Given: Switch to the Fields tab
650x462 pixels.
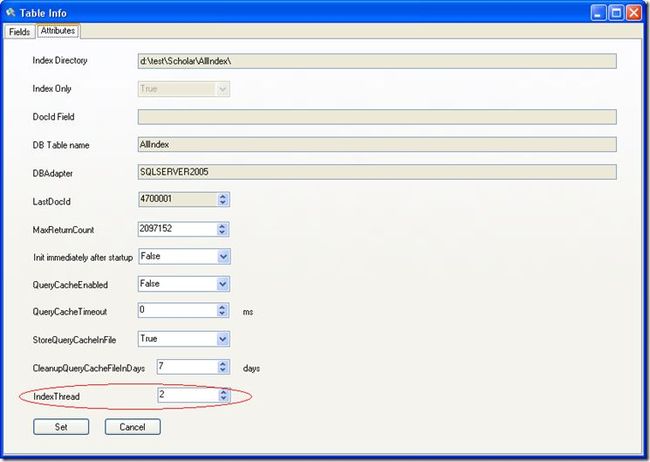Looking at the screenshot, I should pos(19,32).
